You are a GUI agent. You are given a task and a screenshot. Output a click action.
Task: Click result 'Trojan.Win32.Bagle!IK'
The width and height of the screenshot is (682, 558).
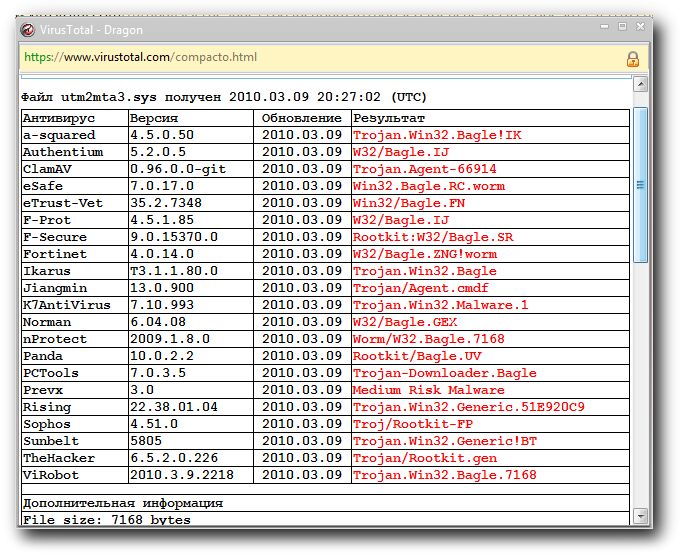pos(437,135)
